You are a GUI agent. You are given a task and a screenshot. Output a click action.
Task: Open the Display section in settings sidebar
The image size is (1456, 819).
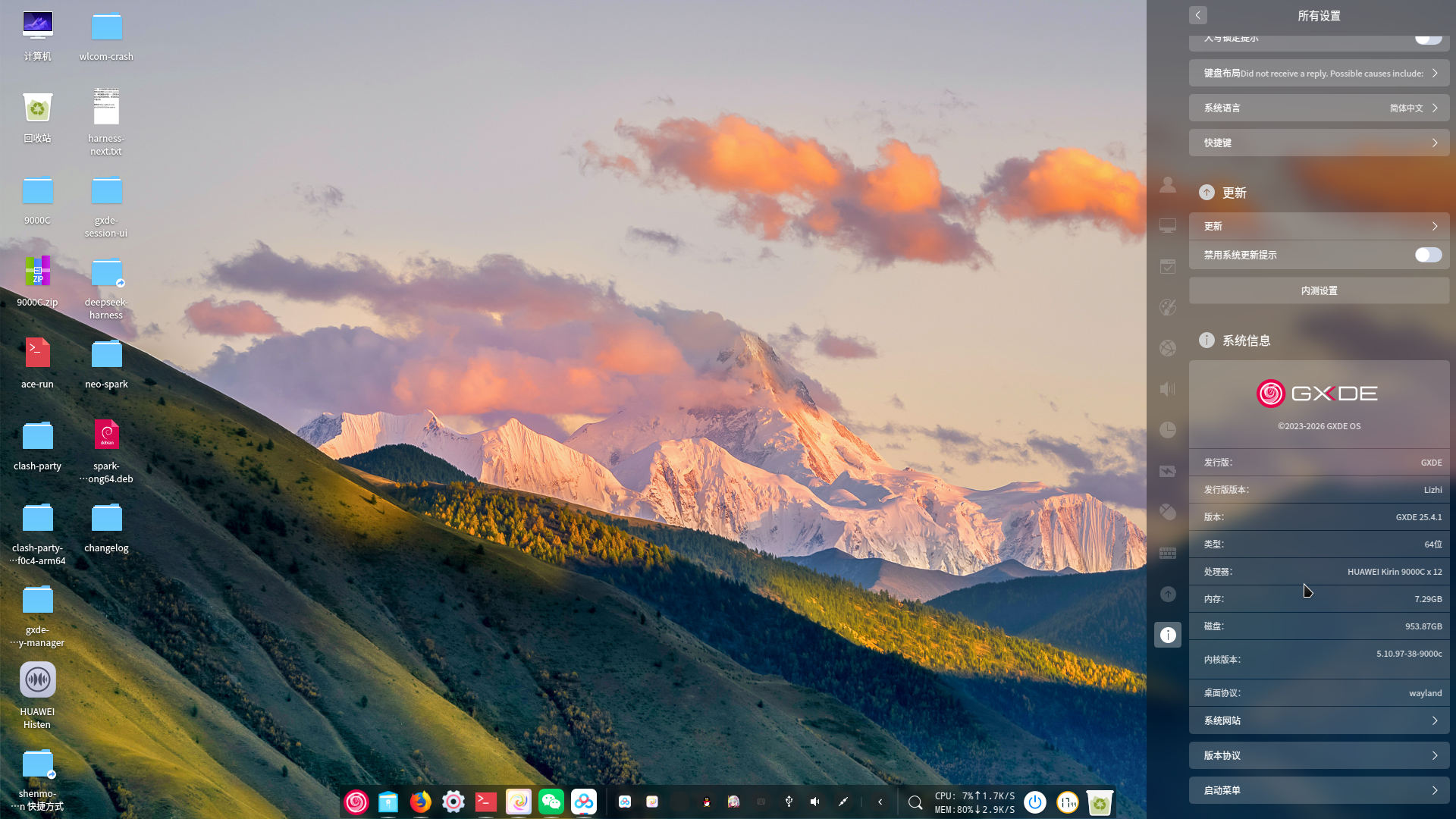coord(1168,225)
